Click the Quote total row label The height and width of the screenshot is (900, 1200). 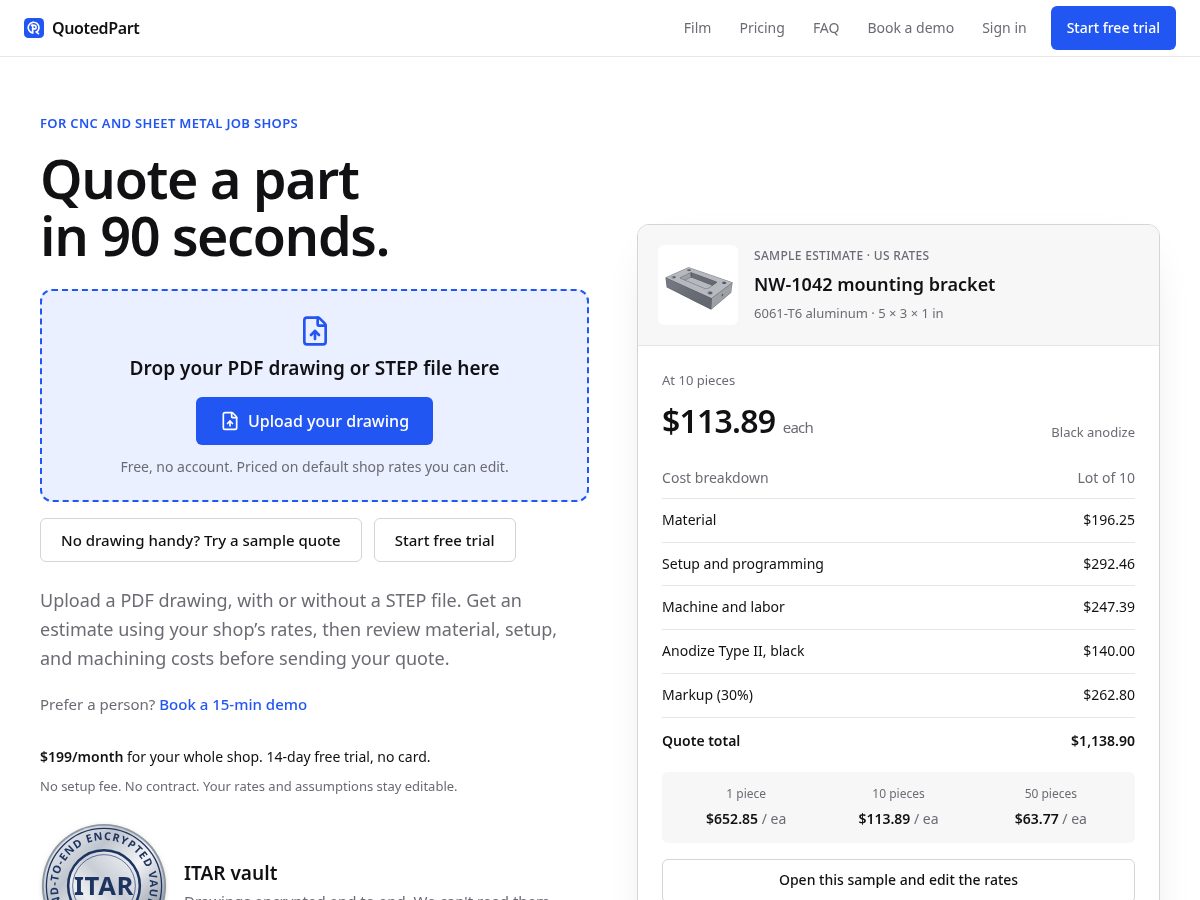[701, 741]
